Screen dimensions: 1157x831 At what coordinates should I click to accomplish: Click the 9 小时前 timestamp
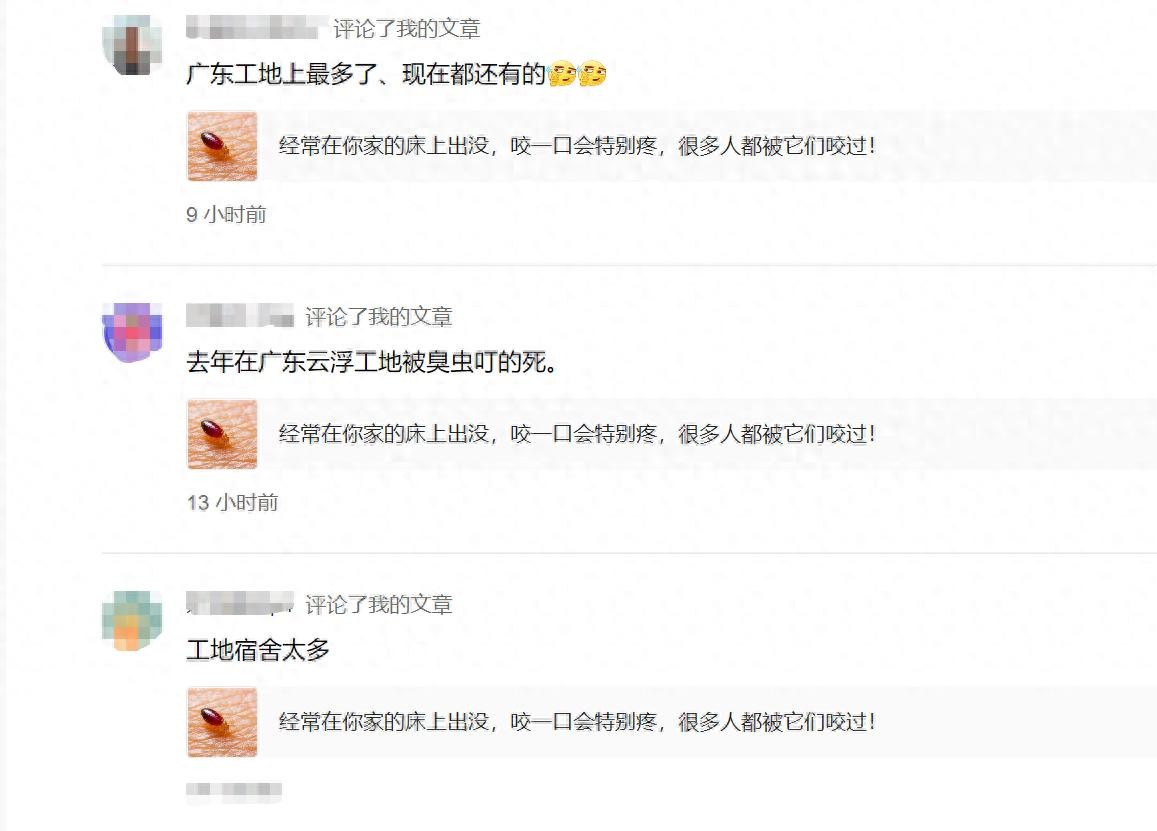226,215
